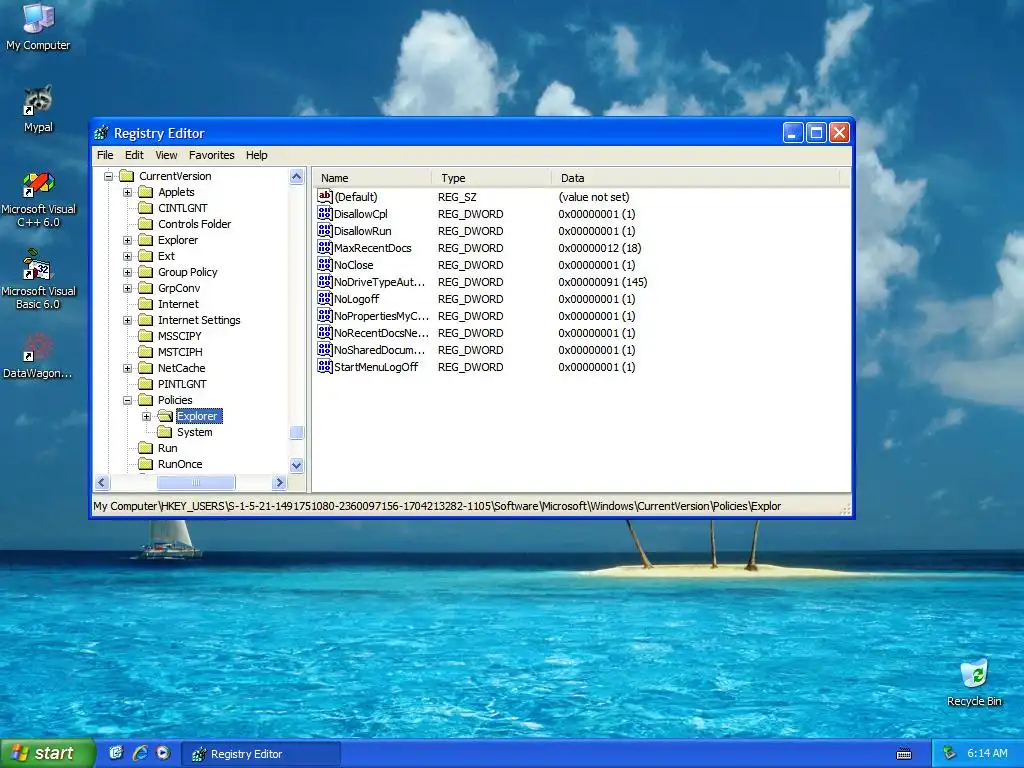Click Registry Editor taskbar button

point(260,754)
